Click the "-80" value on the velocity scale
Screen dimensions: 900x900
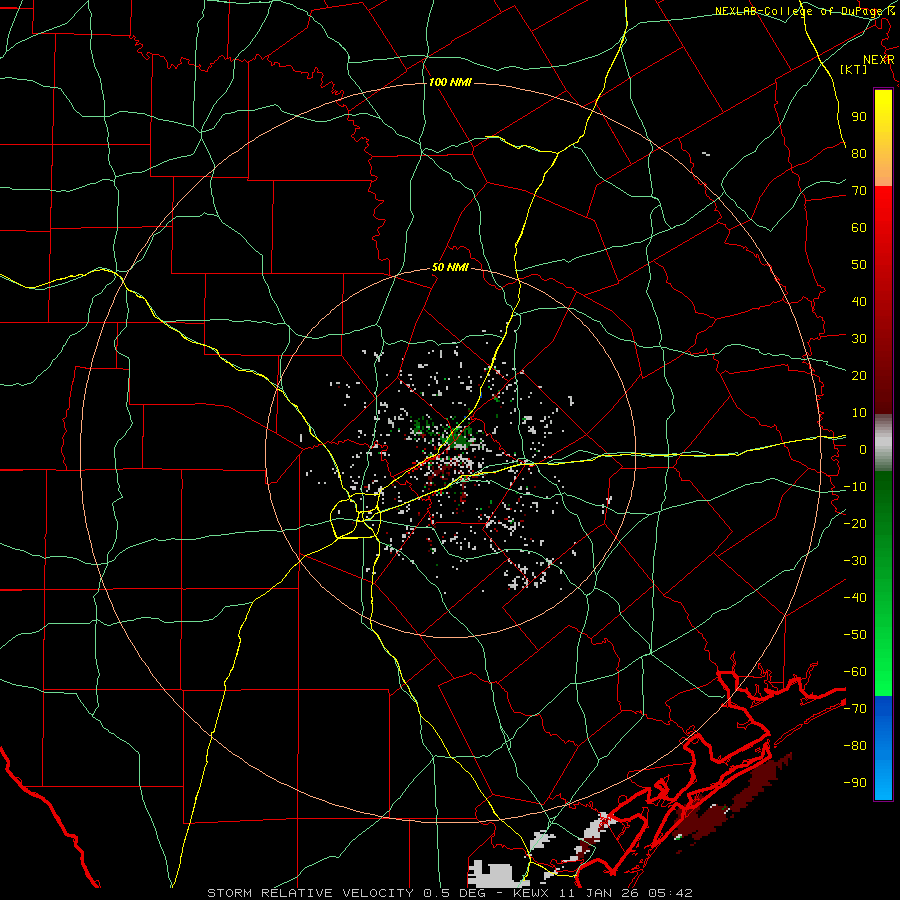coord(855,746)
